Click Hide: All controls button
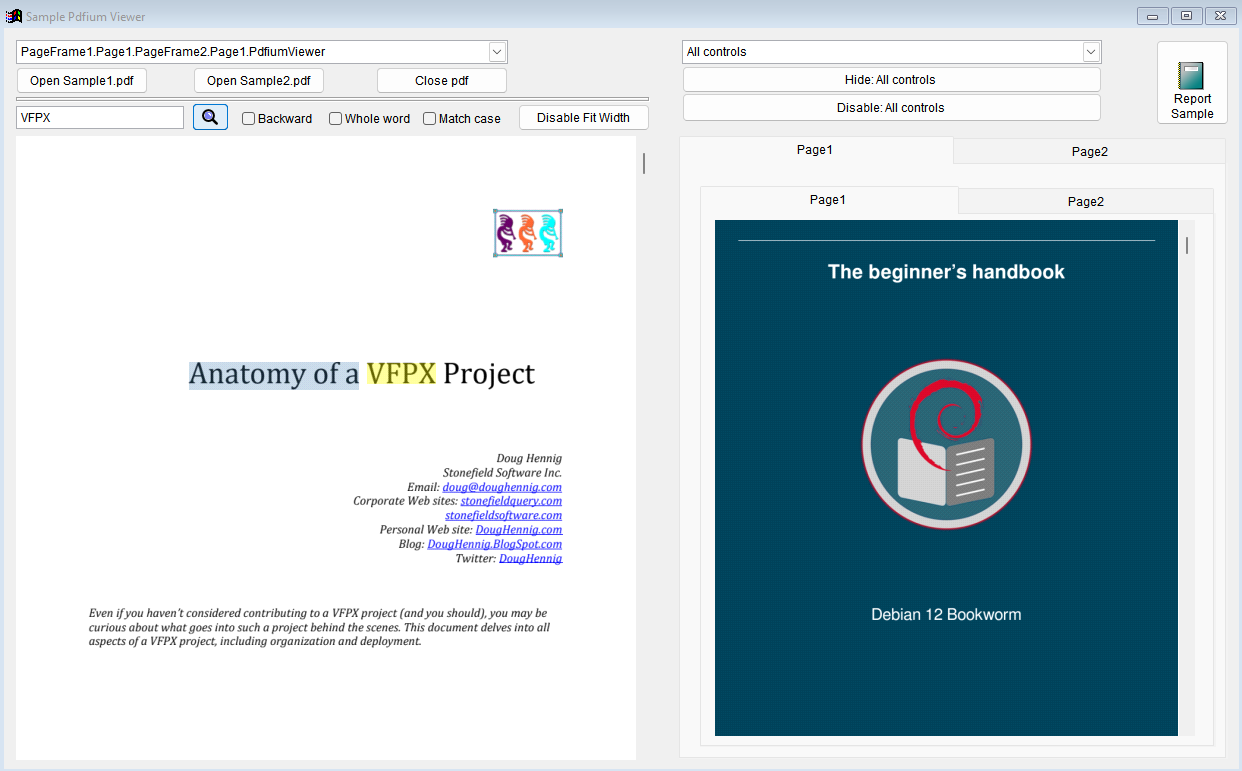1242x771 pixels. click(891, 80)
